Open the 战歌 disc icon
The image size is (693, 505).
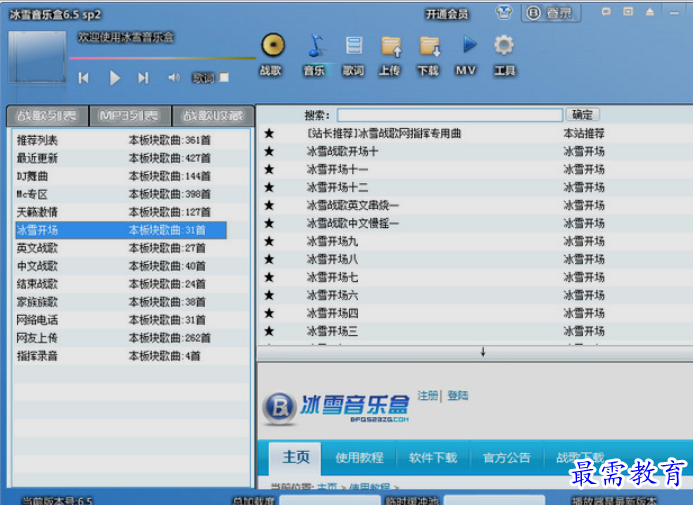(x=273, y=45)
